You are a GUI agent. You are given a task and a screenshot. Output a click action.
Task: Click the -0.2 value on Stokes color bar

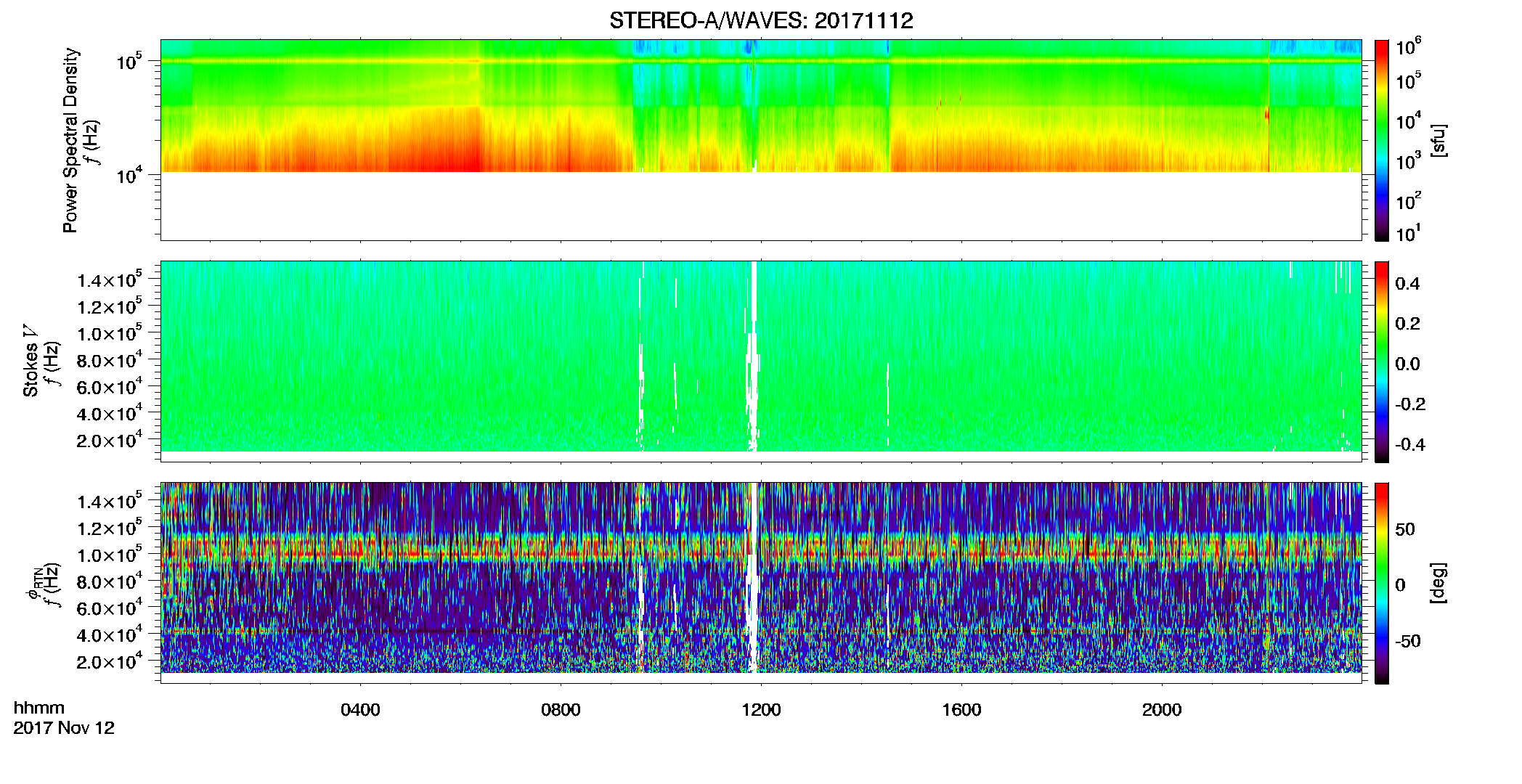[x=1410, y=404]
